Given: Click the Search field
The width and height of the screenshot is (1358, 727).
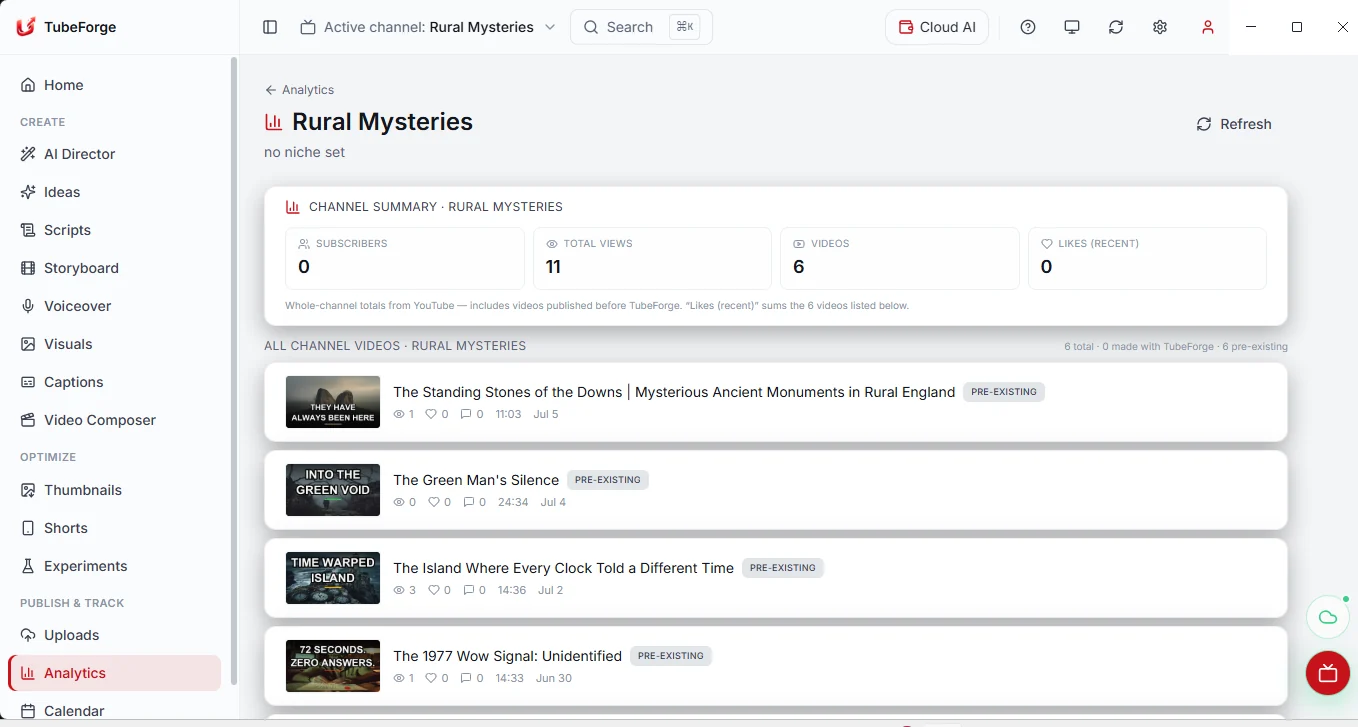Looking at the screenshot, I should click(x=641, y=27).
